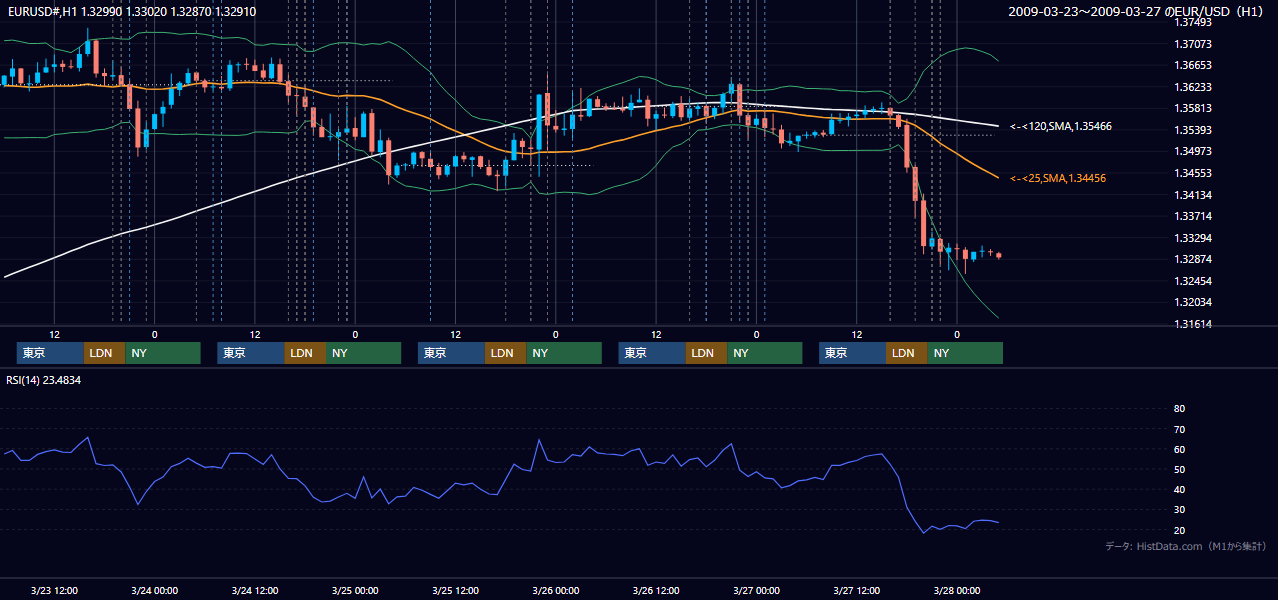Click price axis value 1.34134
The image size is (1278, 600).
click(1192, 195)
